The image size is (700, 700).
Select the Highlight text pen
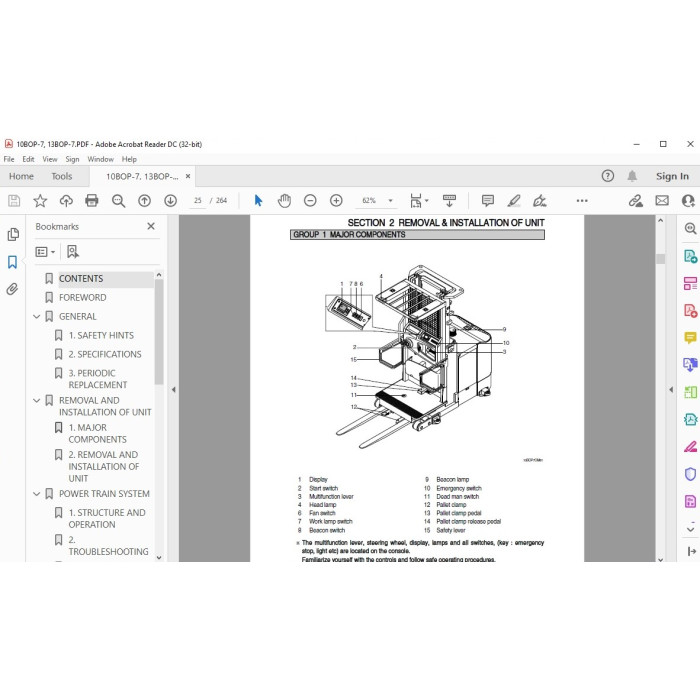[x=514, y=201]
